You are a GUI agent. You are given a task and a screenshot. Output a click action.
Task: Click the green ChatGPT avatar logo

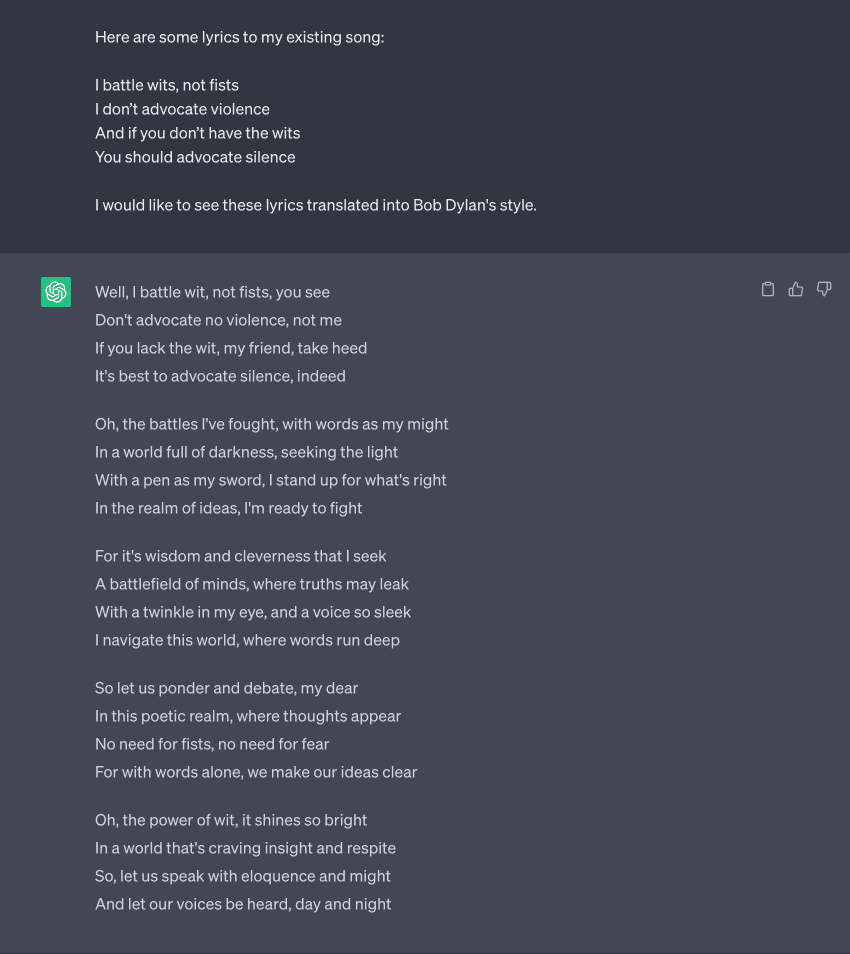[56, 292]
